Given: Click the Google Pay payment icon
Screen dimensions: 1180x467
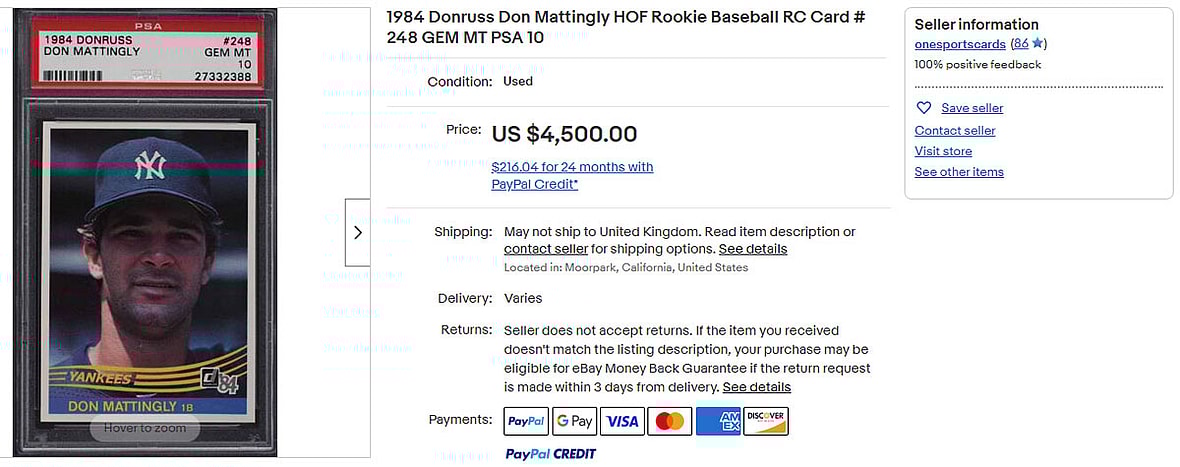Looking at the screenshot, I should point(574,421).
